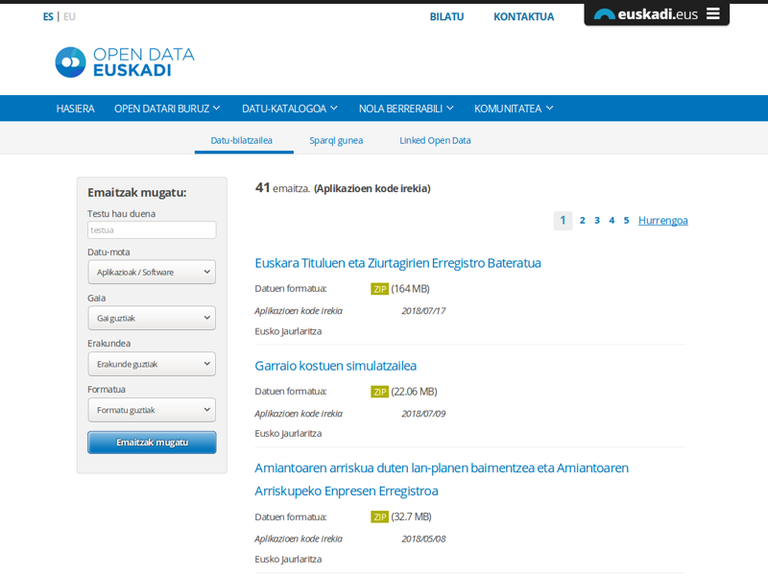
Task: Click date 2018/05/08 text
Action: point(424,539)
